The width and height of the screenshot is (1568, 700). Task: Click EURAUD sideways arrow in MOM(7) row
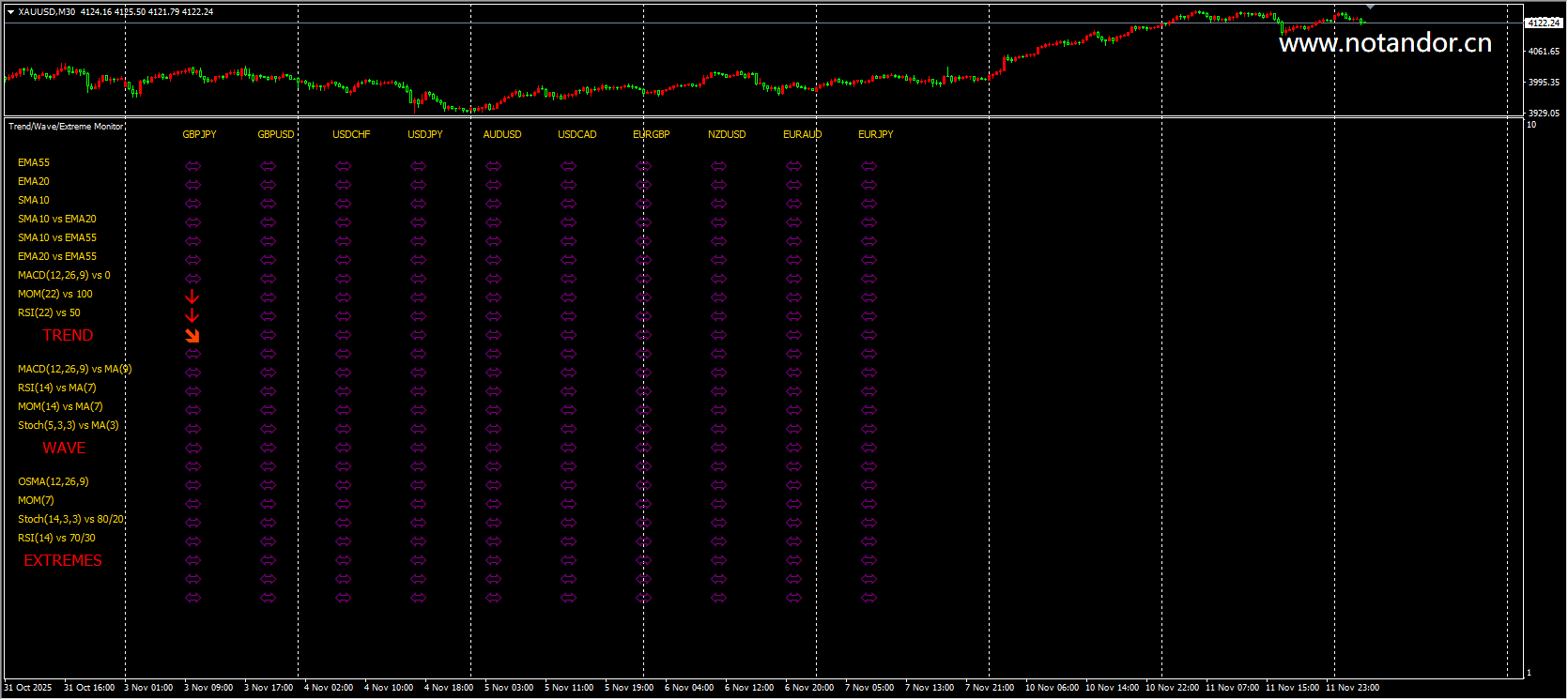(x=794, y=504)
